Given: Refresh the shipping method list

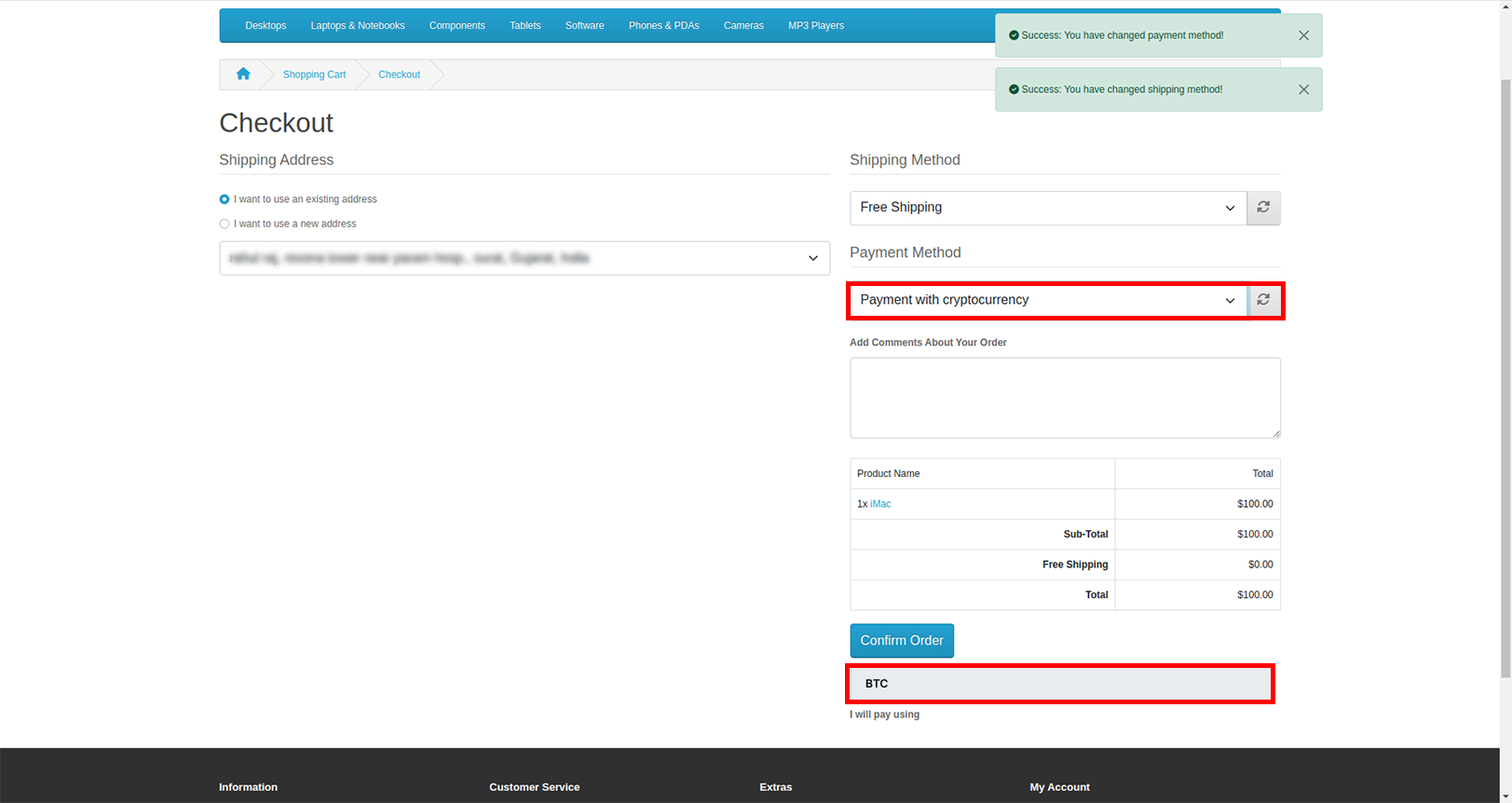Looking at the screenshot, I should 1263,208.
